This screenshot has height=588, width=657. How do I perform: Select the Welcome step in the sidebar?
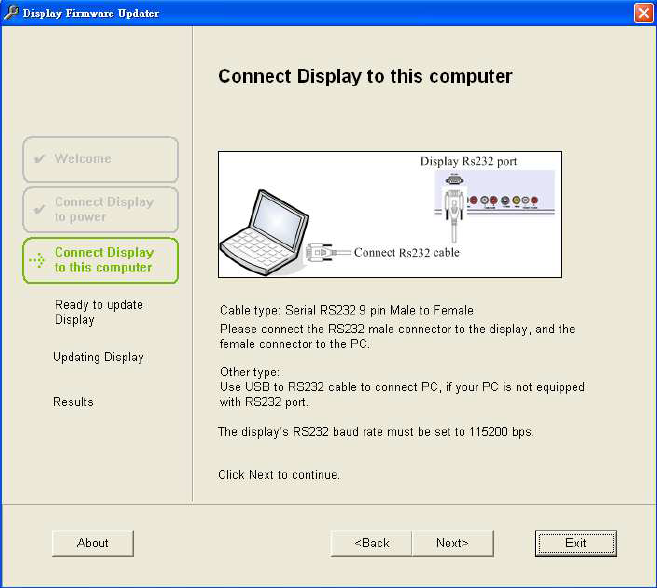(x=100, y=159)
